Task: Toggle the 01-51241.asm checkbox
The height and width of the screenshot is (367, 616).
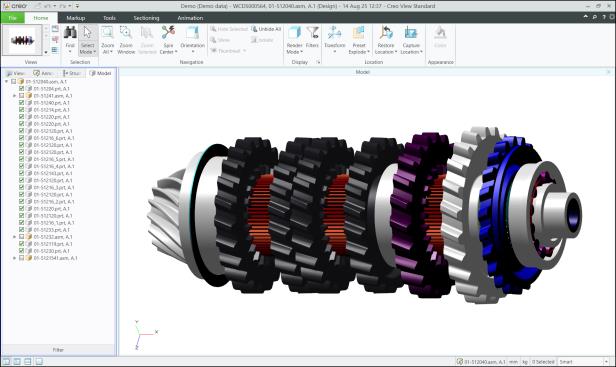Action: coord(22,95)
